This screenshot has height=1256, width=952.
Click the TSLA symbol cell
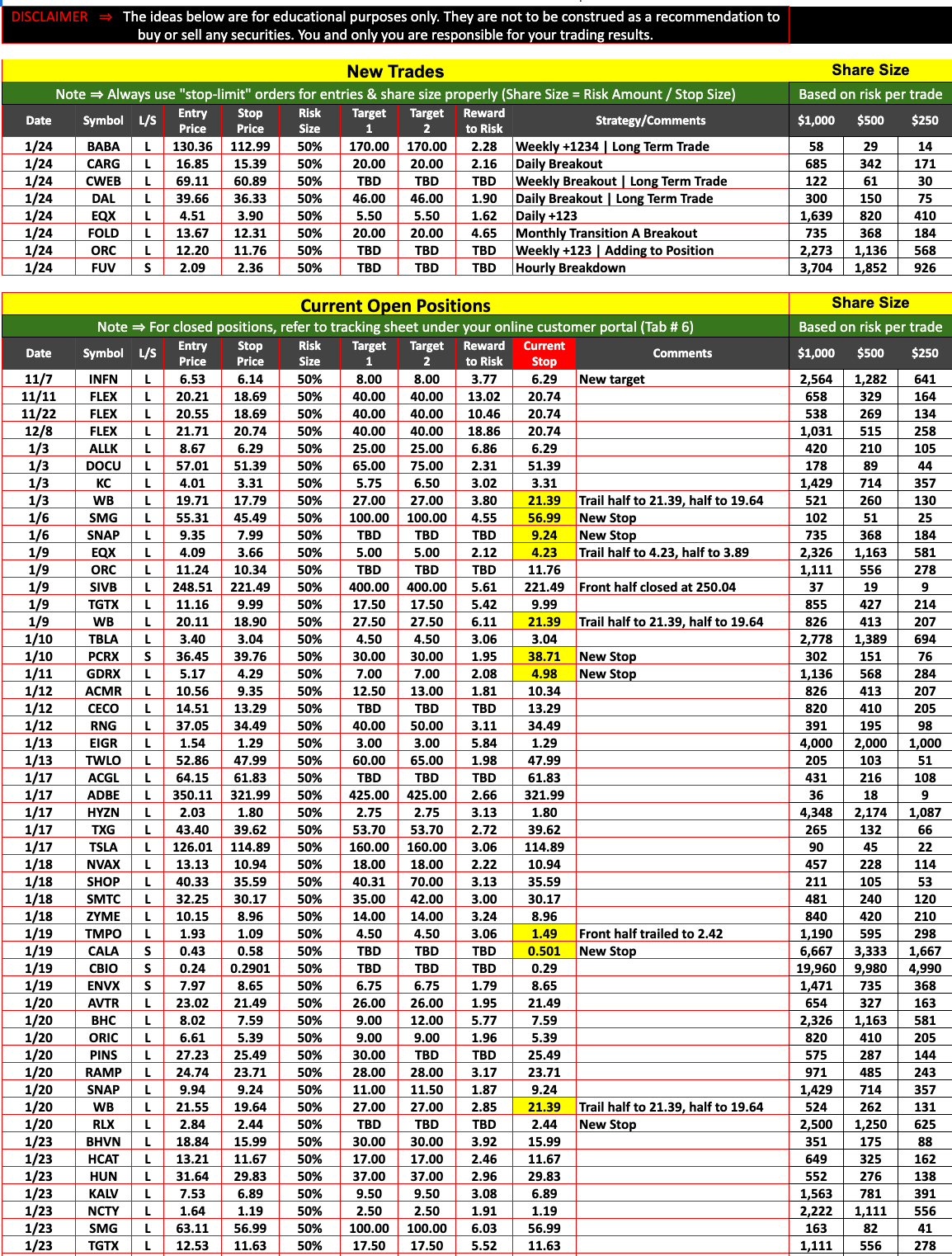click(103, 847)
